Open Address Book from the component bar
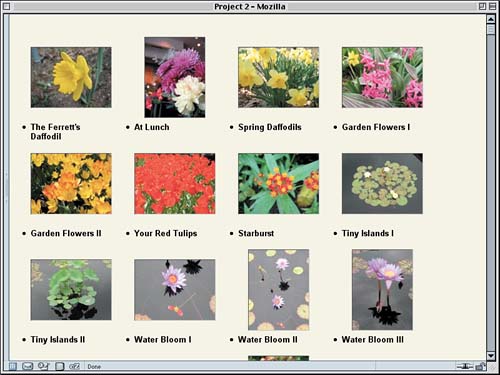This screenshot has height=375, width=500. [x=59, y=366]
